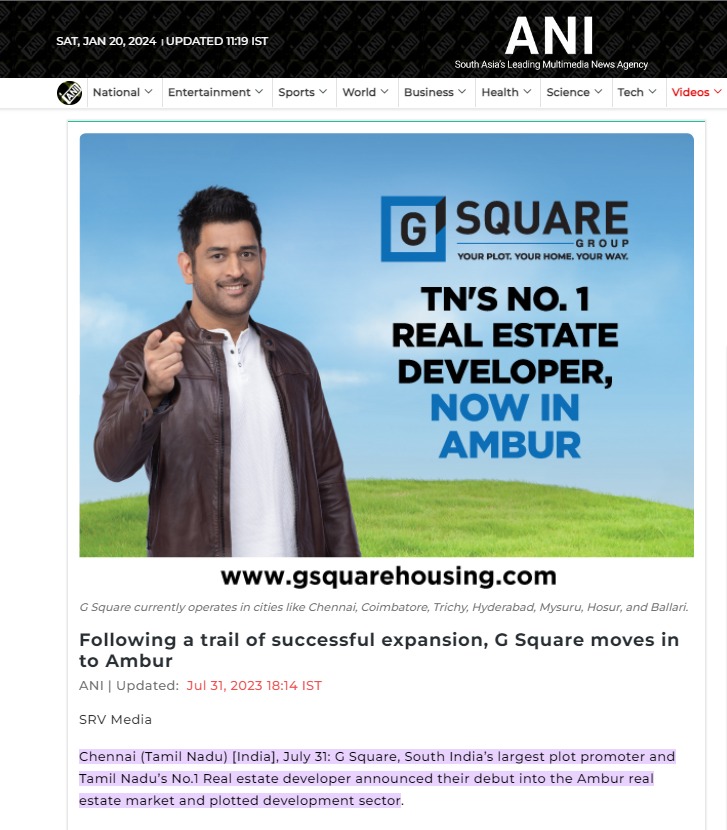Viewport: 727px width, 830px height.
Task: Expand the Science chevron arrow
Action: (598, 92)
